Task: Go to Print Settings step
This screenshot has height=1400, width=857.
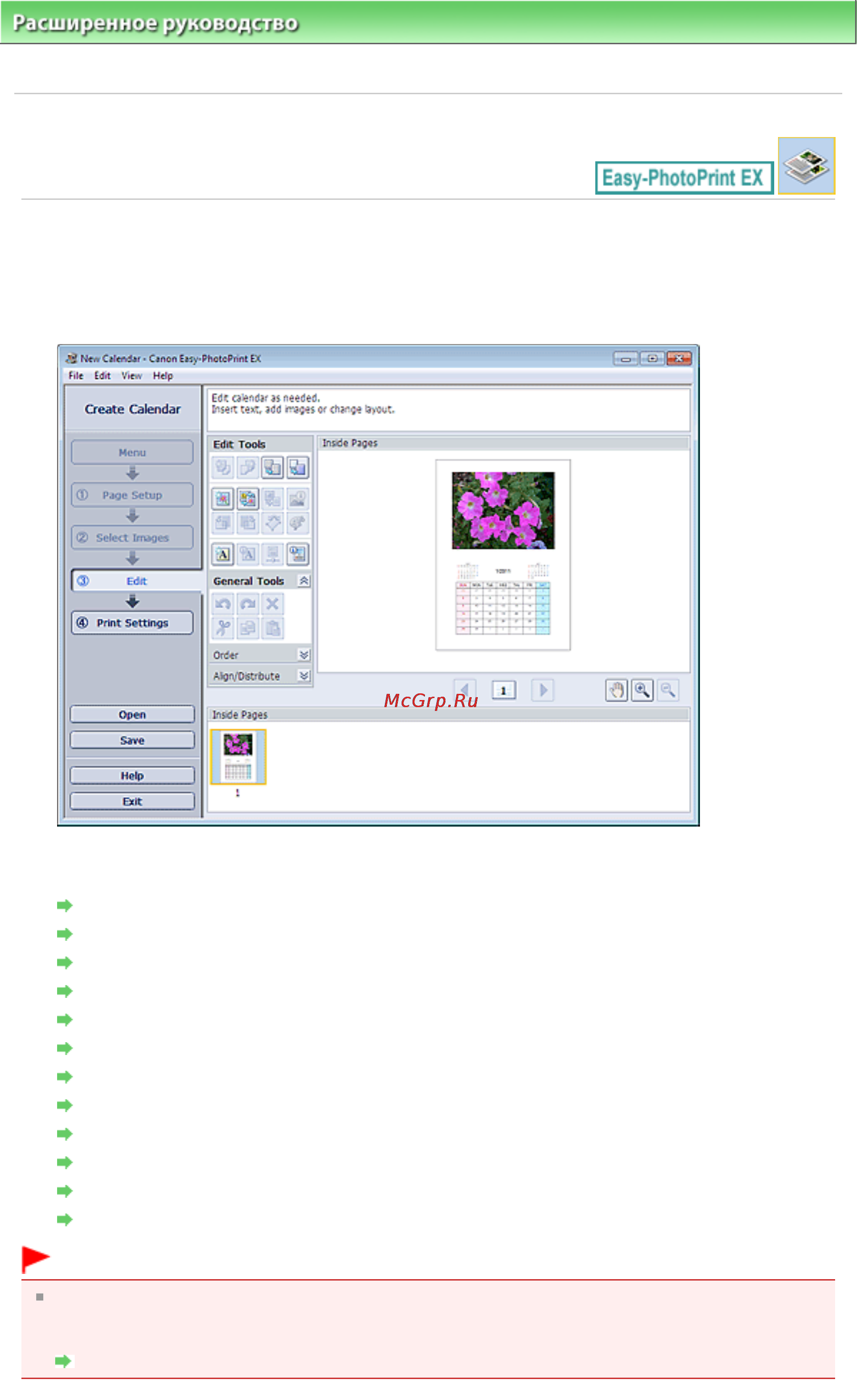Action: click(x=132, y=623)
